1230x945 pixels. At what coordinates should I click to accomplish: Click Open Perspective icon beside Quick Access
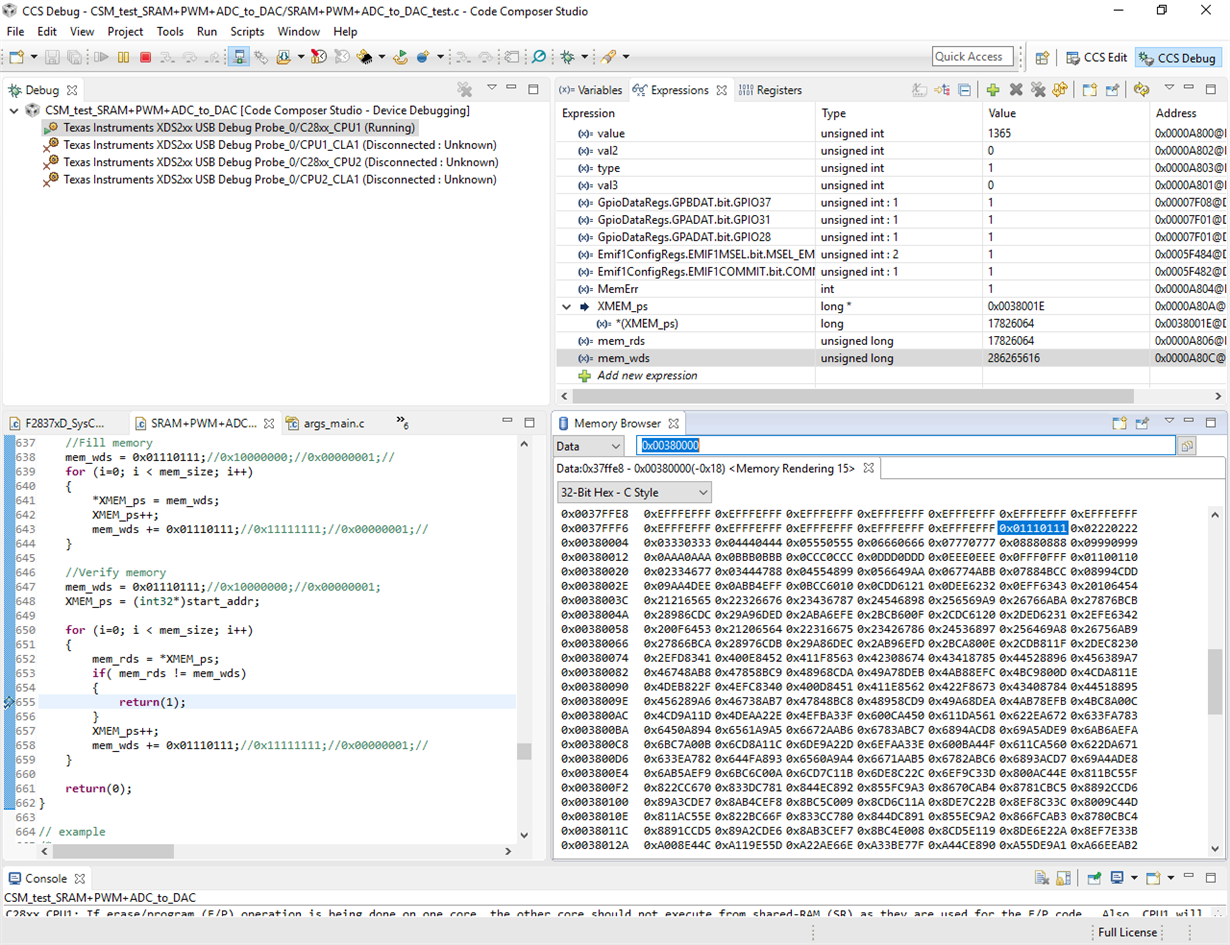pyautogui.click(x=1042, y=57)
